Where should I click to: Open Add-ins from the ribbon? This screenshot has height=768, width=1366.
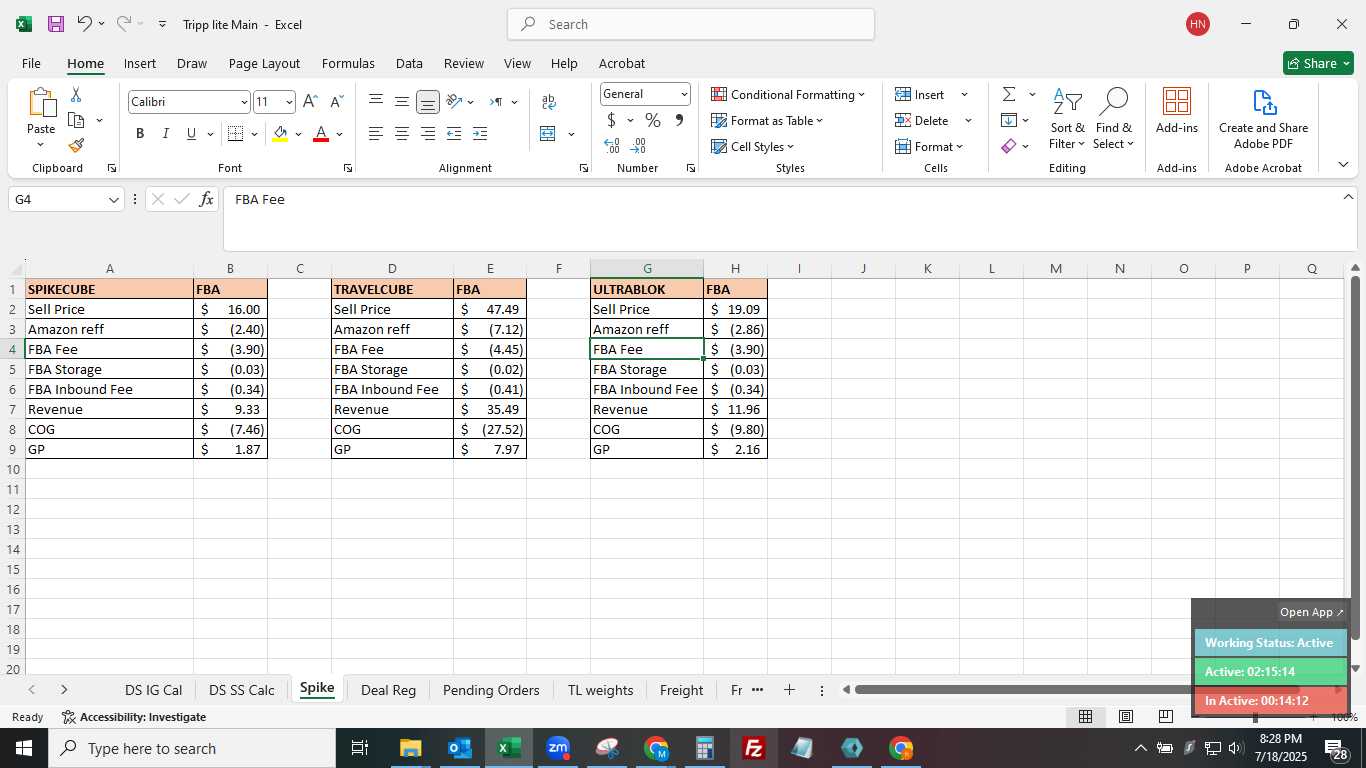pyautogui.click(x=1177, y=111)
